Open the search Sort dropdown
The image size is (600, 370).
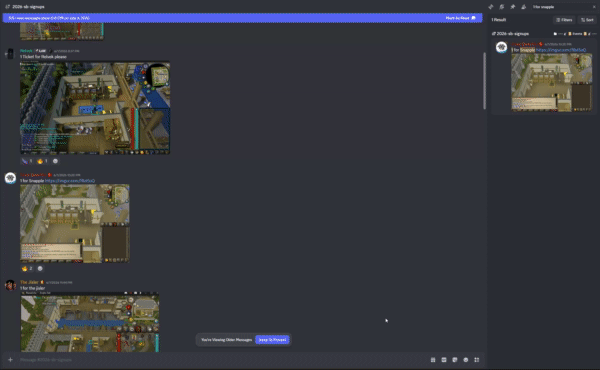pyautogui.click(x=587, y=20)
